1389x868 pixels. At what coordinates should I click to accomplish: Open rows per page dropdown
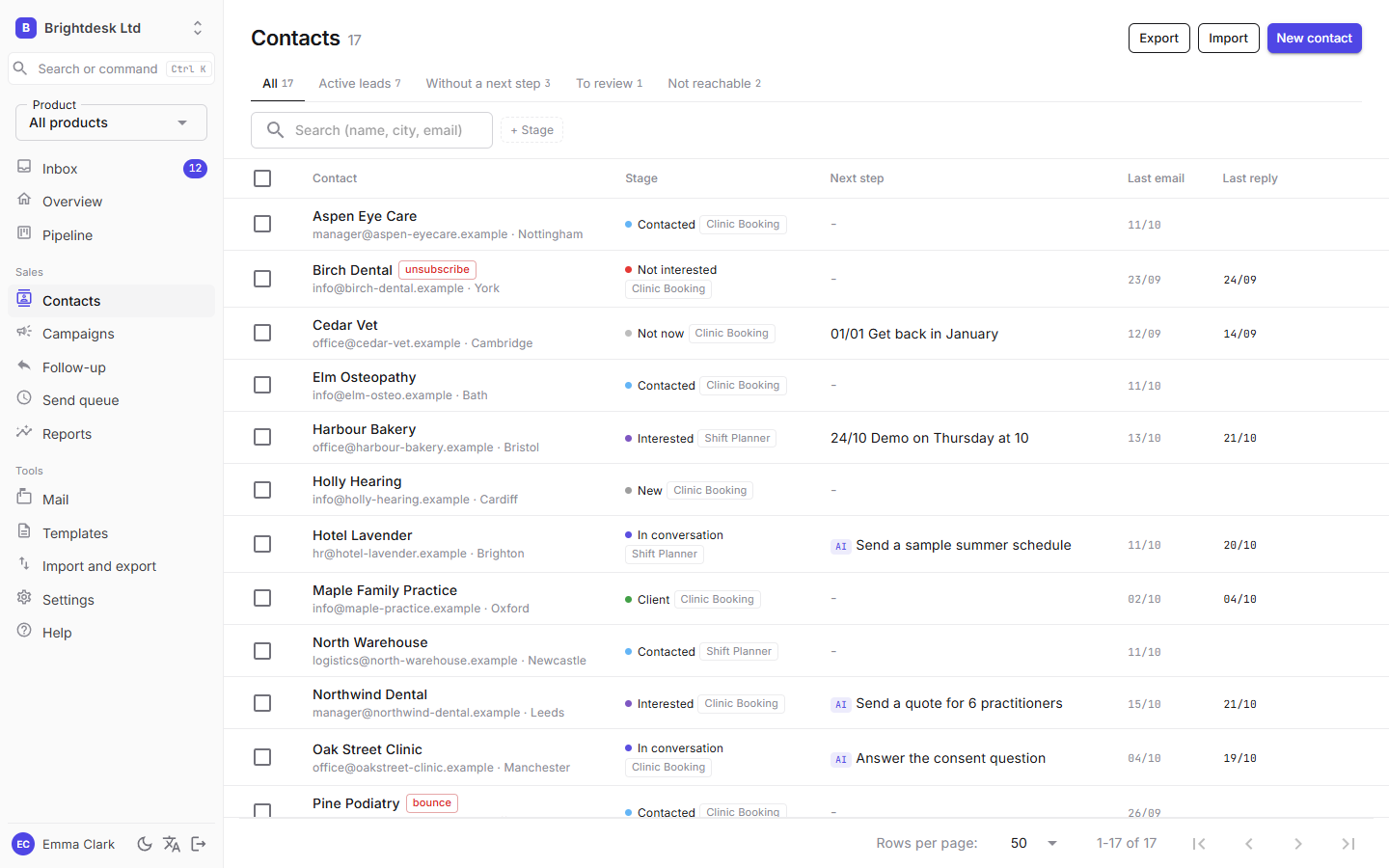[1034, 843]
